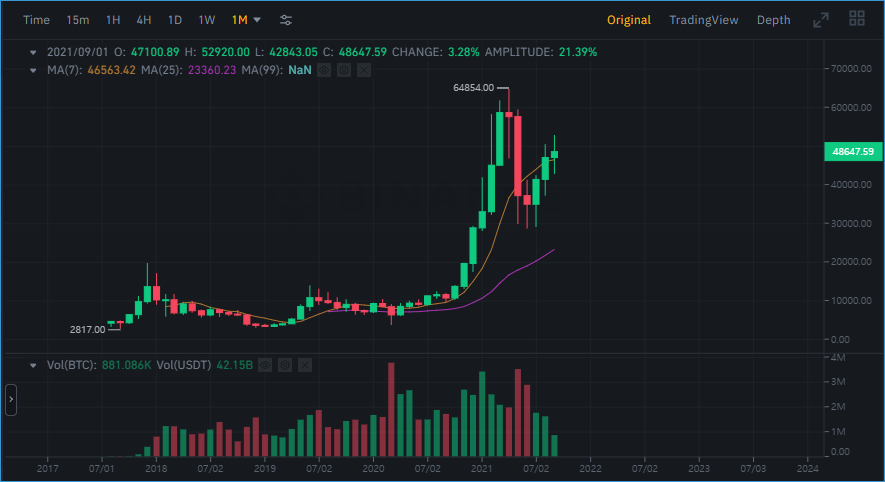Select the 1W interval
The width and height of the screenshot is (885, 482).
(207, 20)
